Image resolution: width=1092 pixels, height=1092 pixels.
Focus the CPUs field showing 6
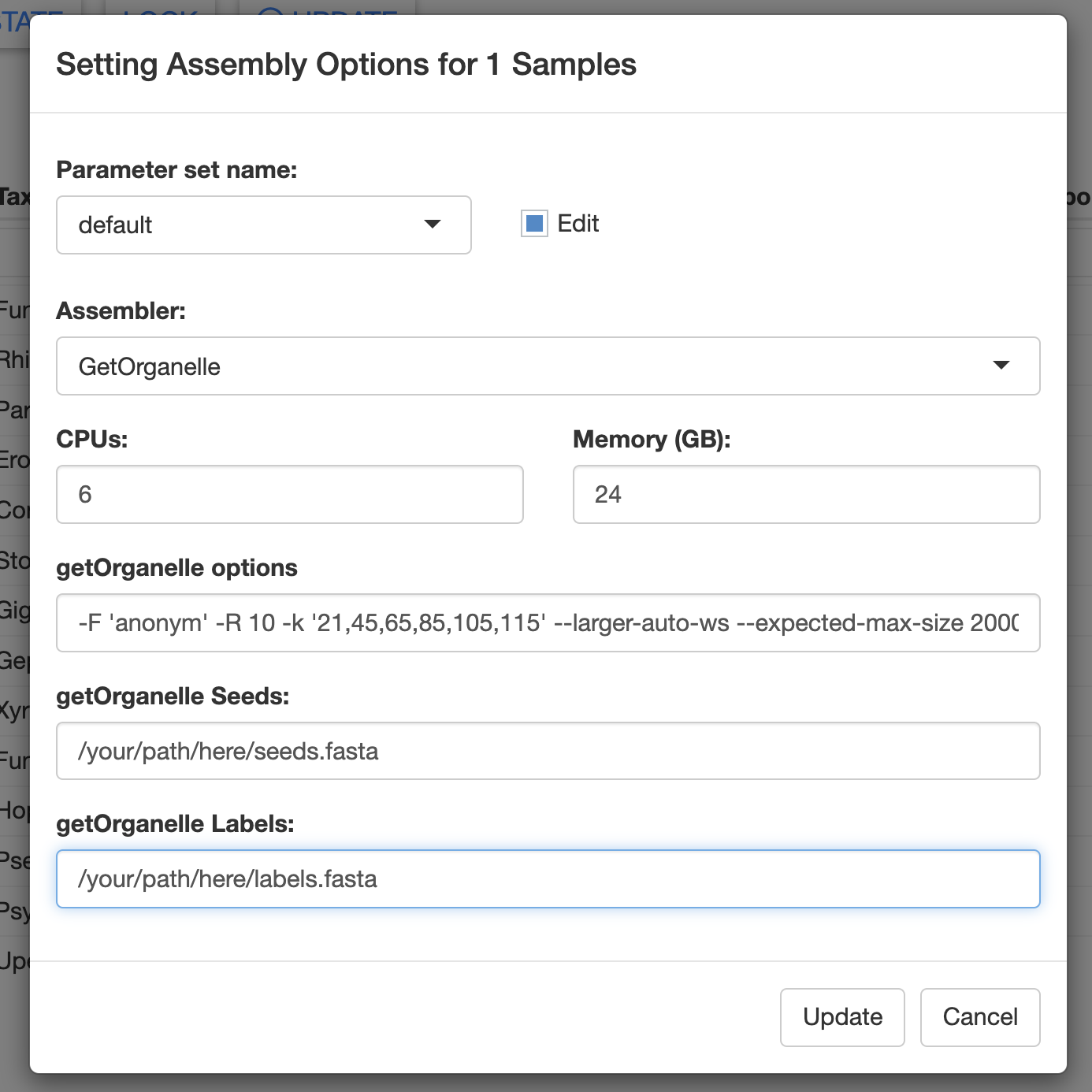(290, 495)
